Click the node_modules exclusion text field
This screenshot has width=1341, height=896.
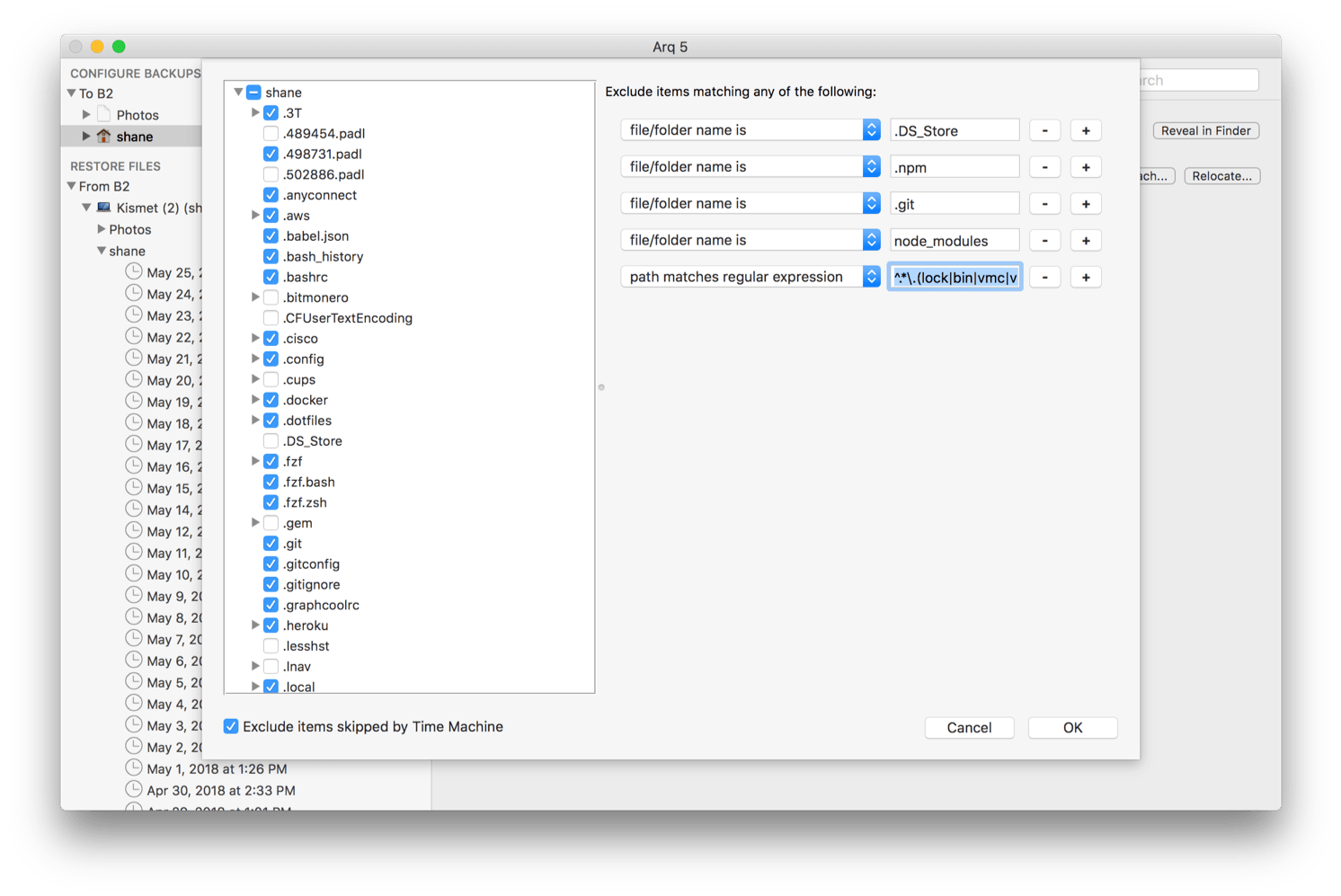point(955,240)
